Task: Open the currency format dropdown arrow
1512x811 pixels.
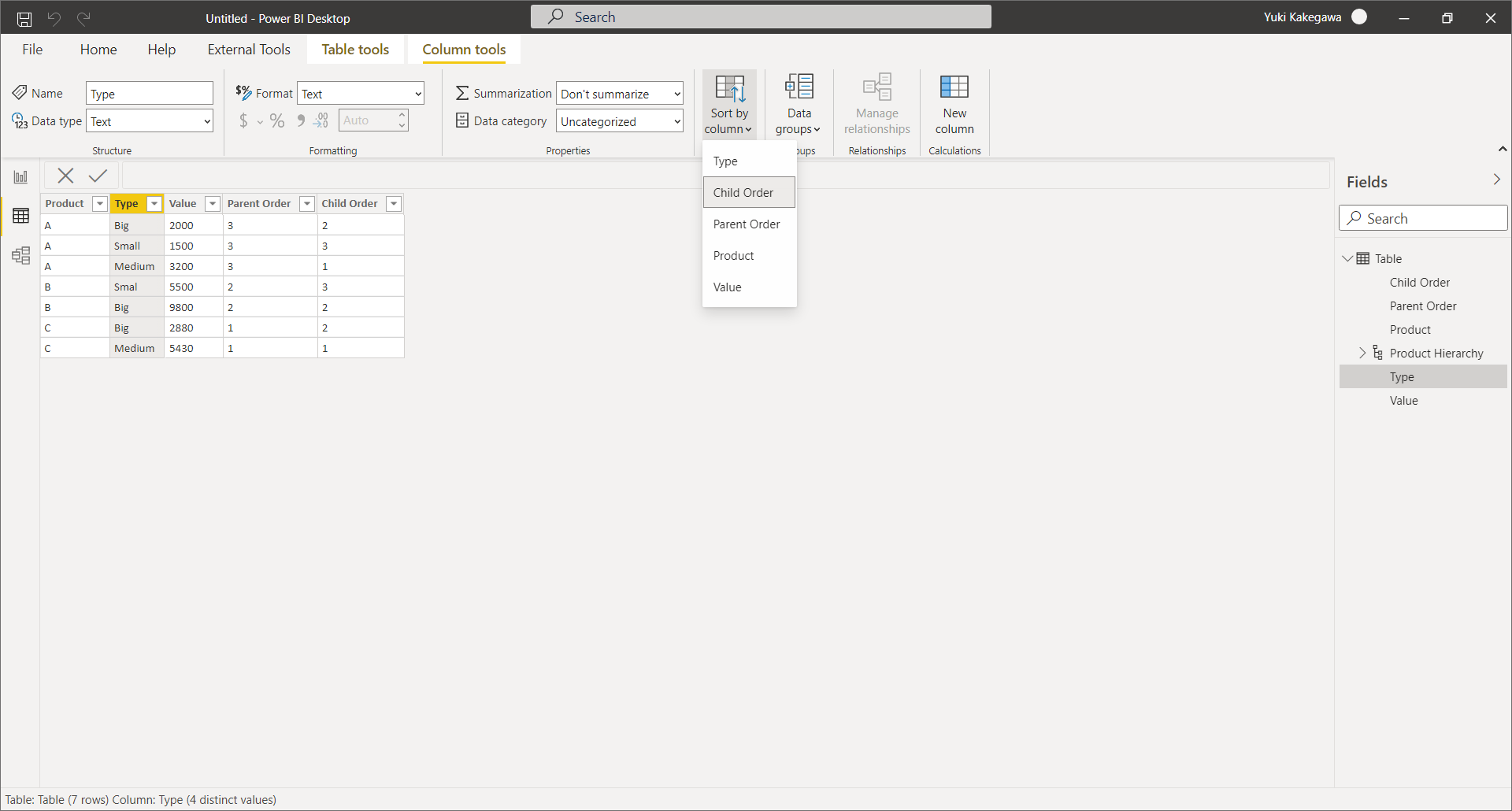Action: (260, 122)
